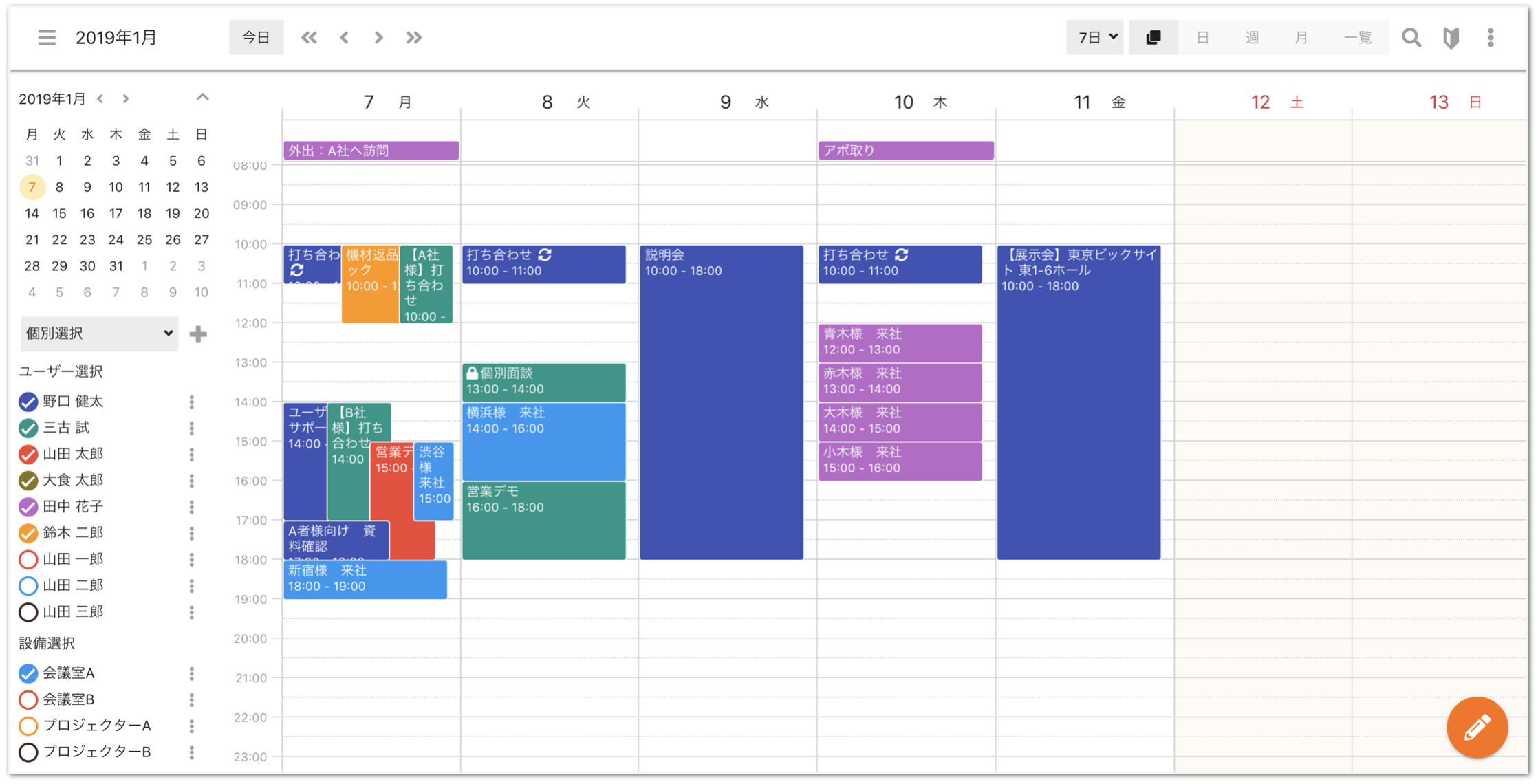Open options menu for 山田 太郎

(x=192, y=454)
